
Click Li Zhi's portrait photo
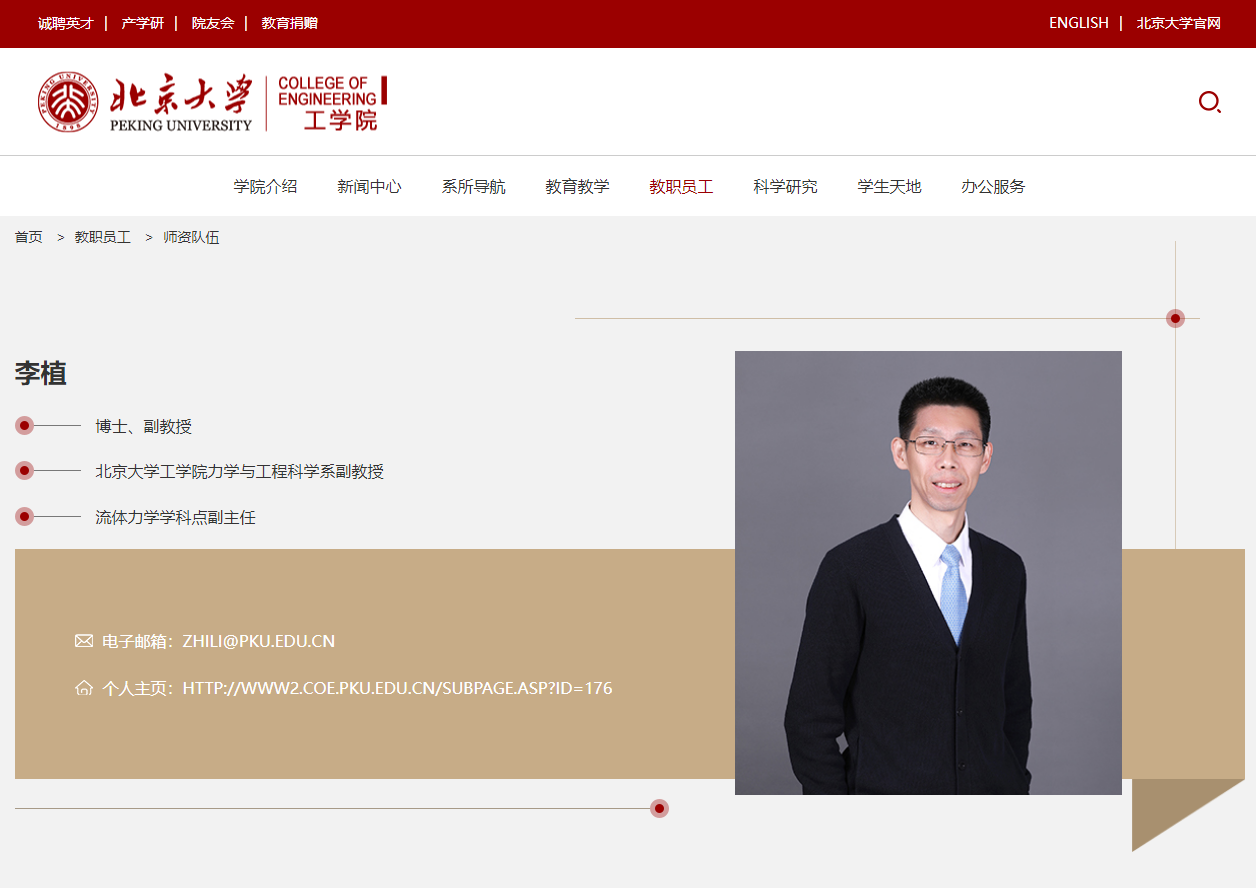928,573
